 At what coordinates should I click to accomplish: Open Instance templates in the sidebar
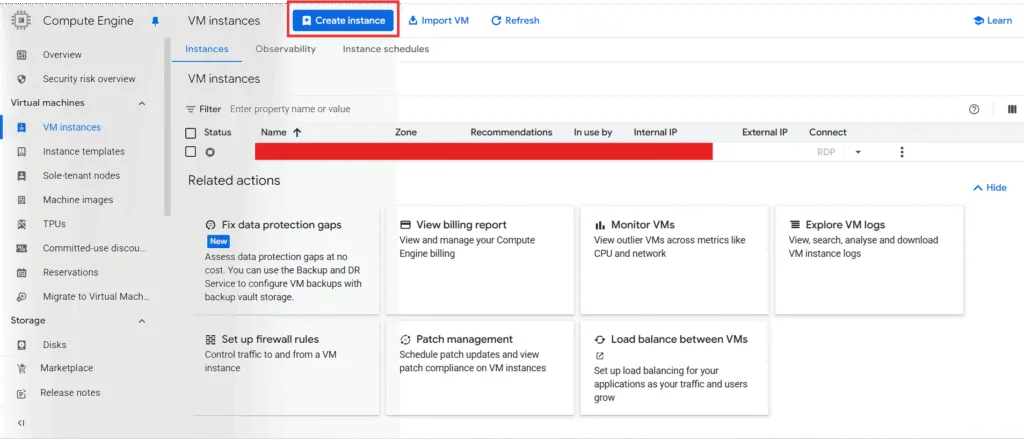(x=84, y=152)
